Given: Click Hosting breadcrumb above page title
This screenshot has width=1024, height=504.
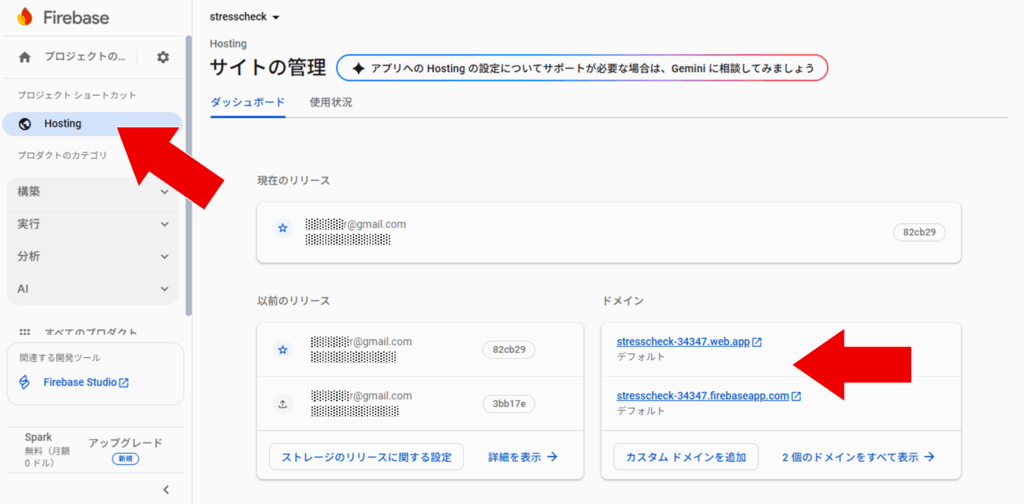Looking at the screenshot, I should pyautogui.click(x=228, y=44).
